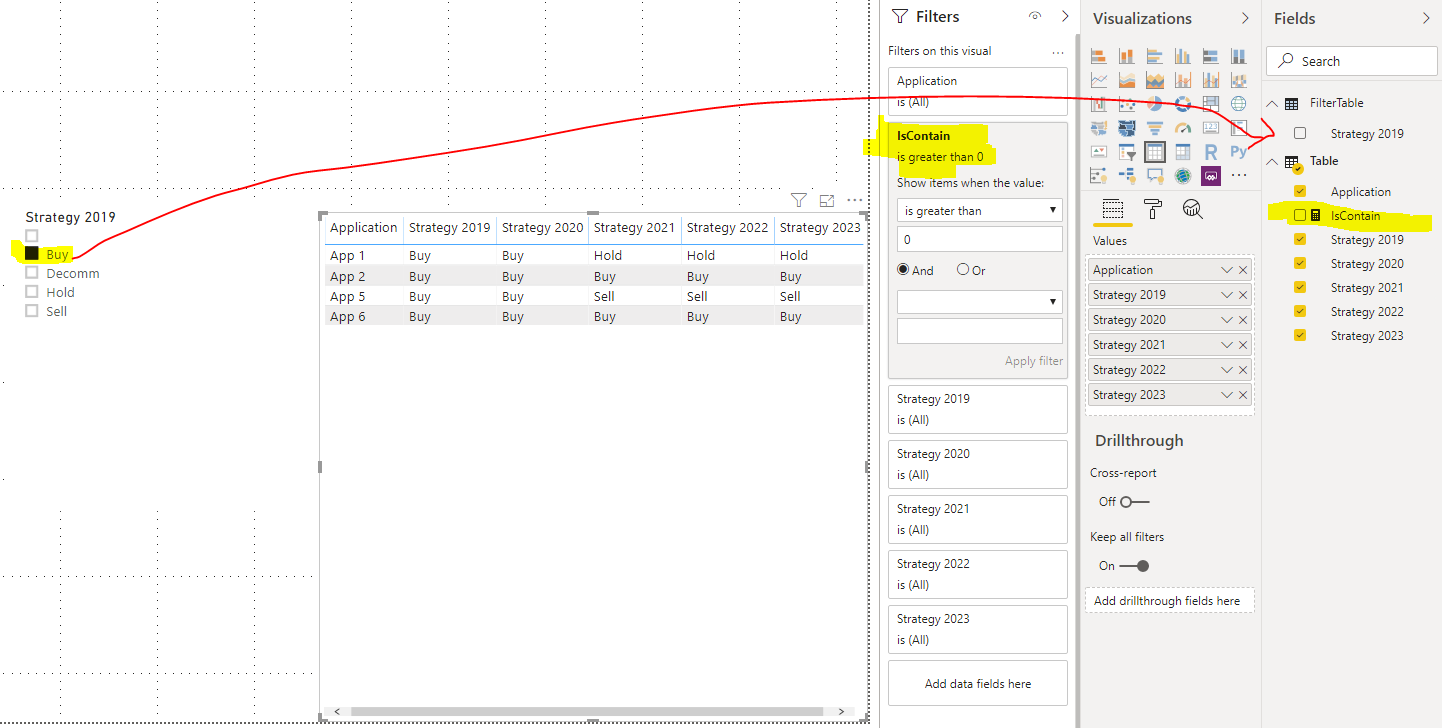The height and width of the screenshot is (728, 1442).
Task: Hide the Filters pane with eye icon
Action: pyautogui.click(x=1035, y=17)
